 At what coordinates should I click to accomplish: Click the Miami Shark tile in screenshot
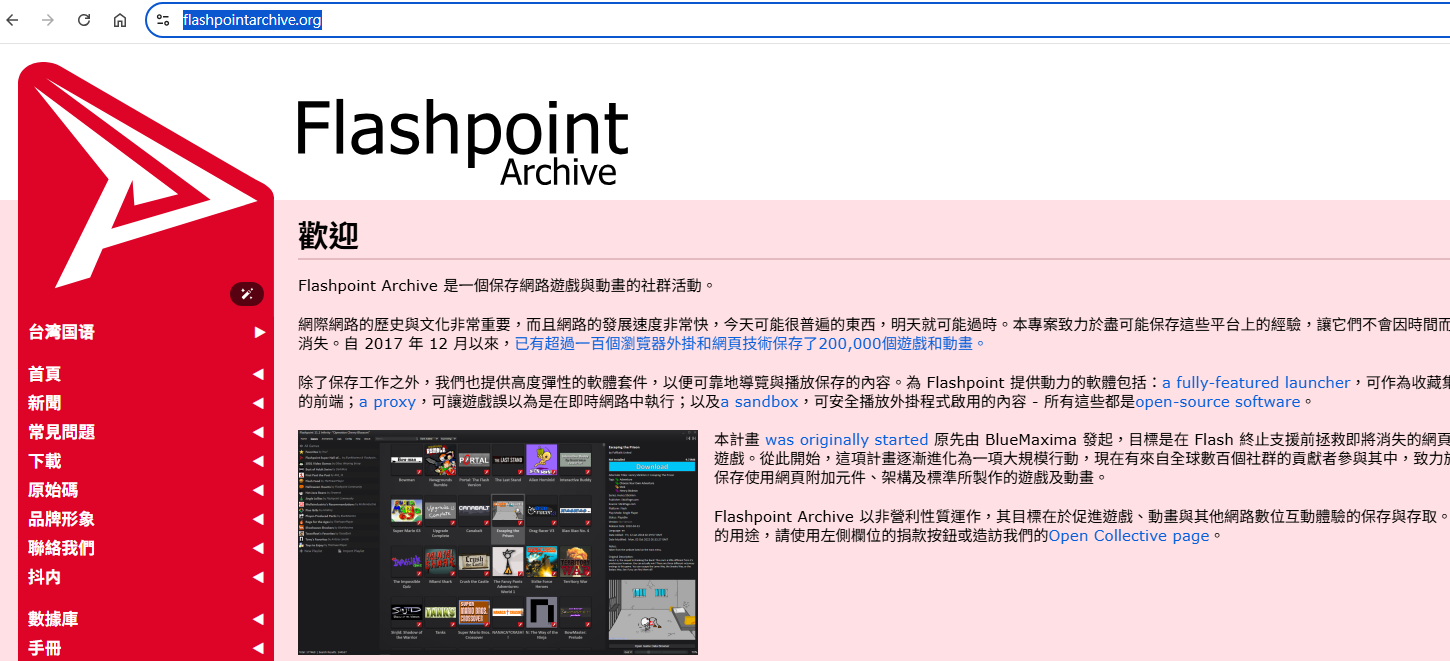pyautogui.click(x=440, y=562)
